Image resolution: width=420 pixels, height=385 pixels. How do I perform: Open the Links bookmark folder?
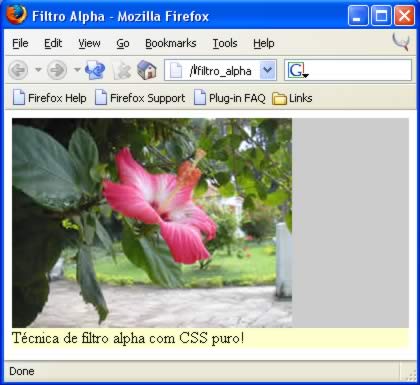point(292,98)
